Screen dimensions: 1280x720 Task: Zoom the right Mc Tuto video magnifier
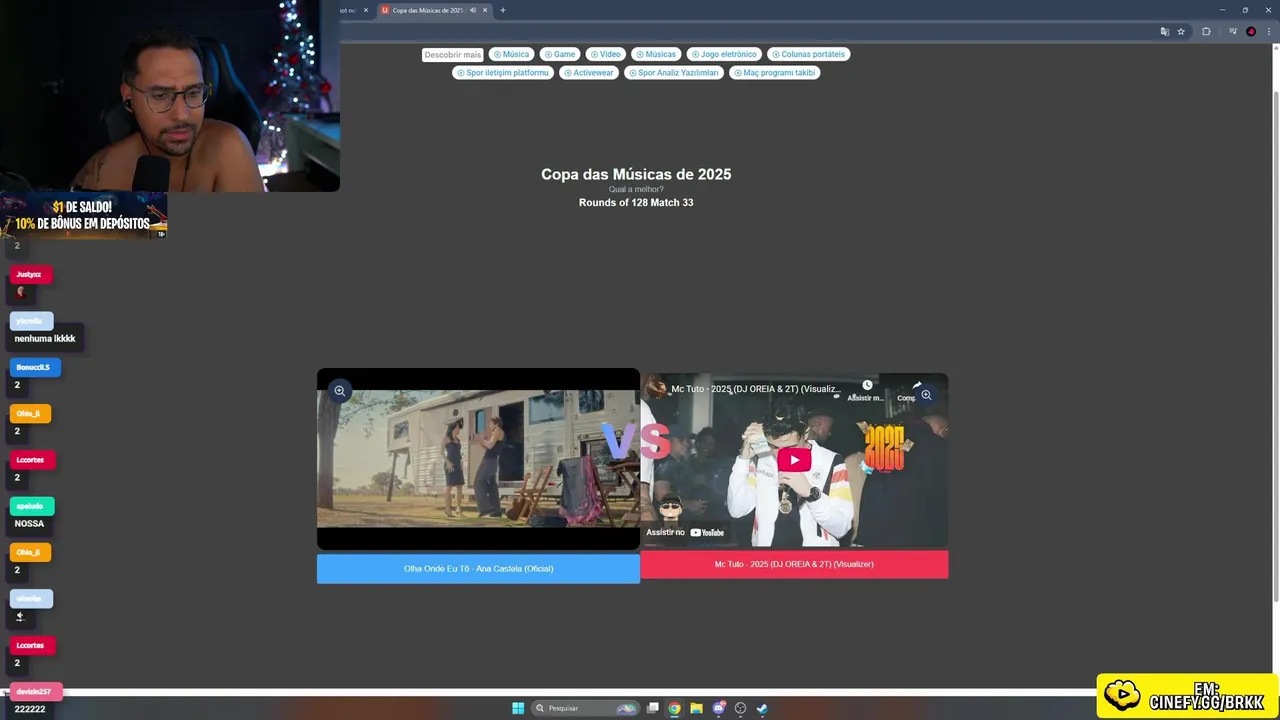click(926, 395)
